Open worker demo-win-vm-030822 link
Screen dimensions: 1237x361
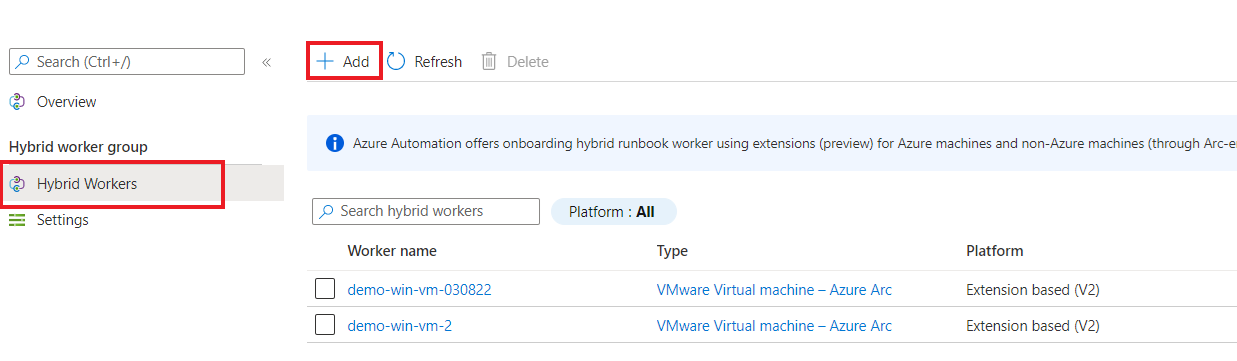tap(419, 290)
